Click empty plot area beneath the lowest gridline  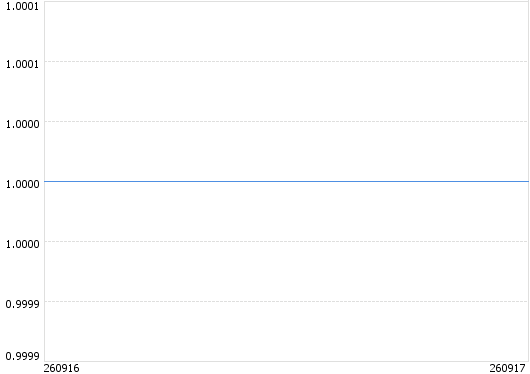[x=286, y=331]
